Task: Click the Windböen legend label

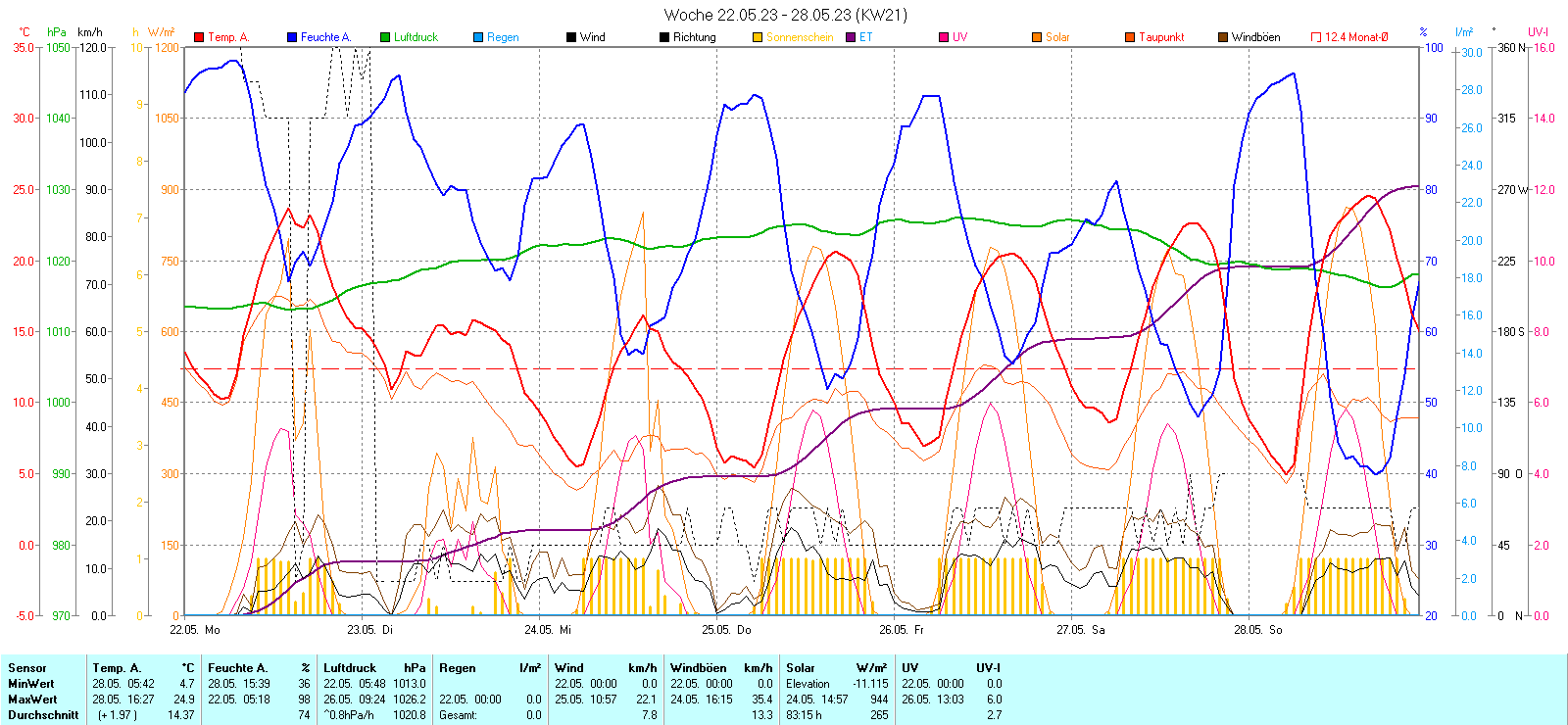Action: [x=1255, y=37]
